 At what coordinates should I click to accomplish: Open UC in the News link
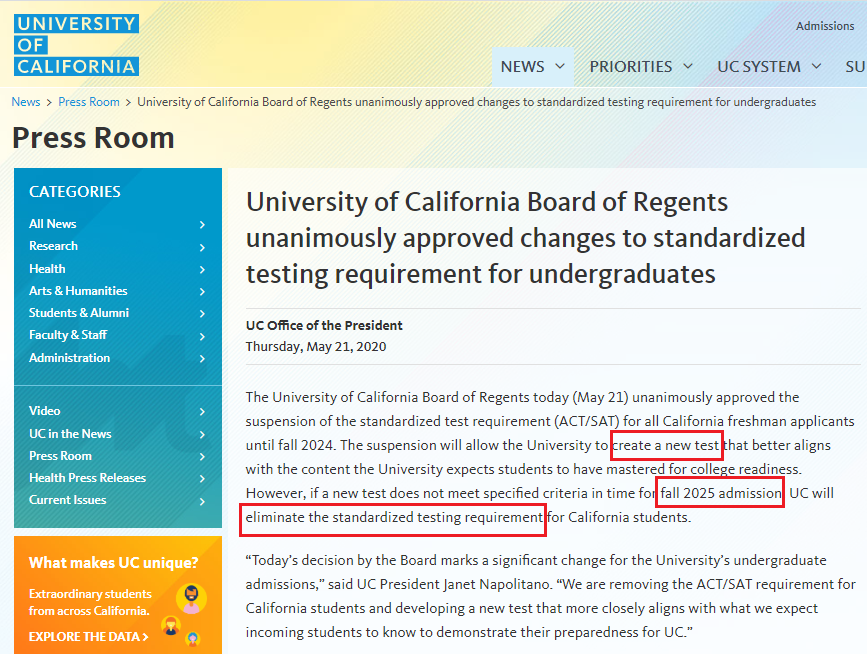[70, 434]
